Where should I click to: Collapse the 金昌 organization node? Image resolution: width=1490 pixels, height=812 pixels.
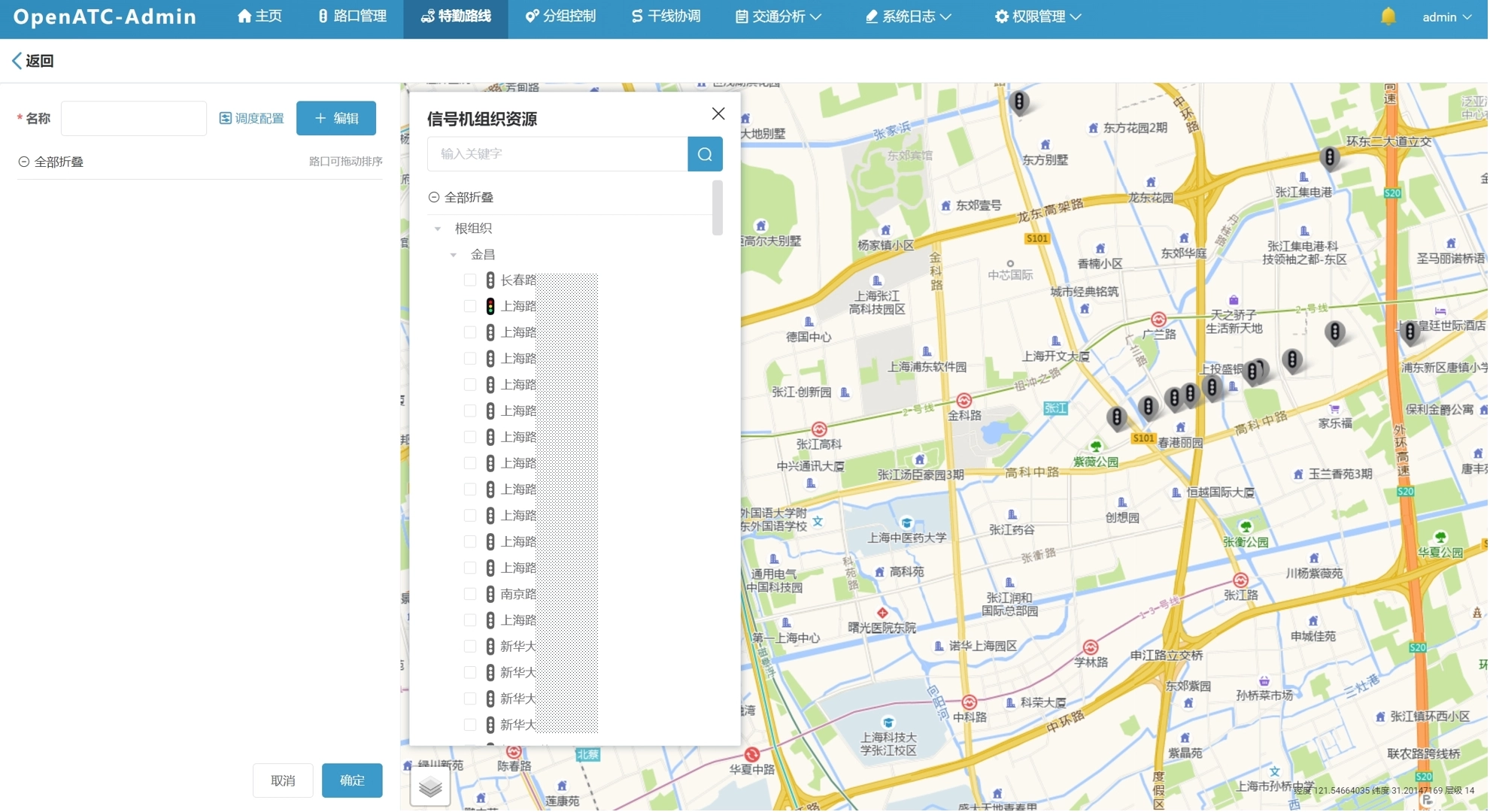tap(454, 255)
